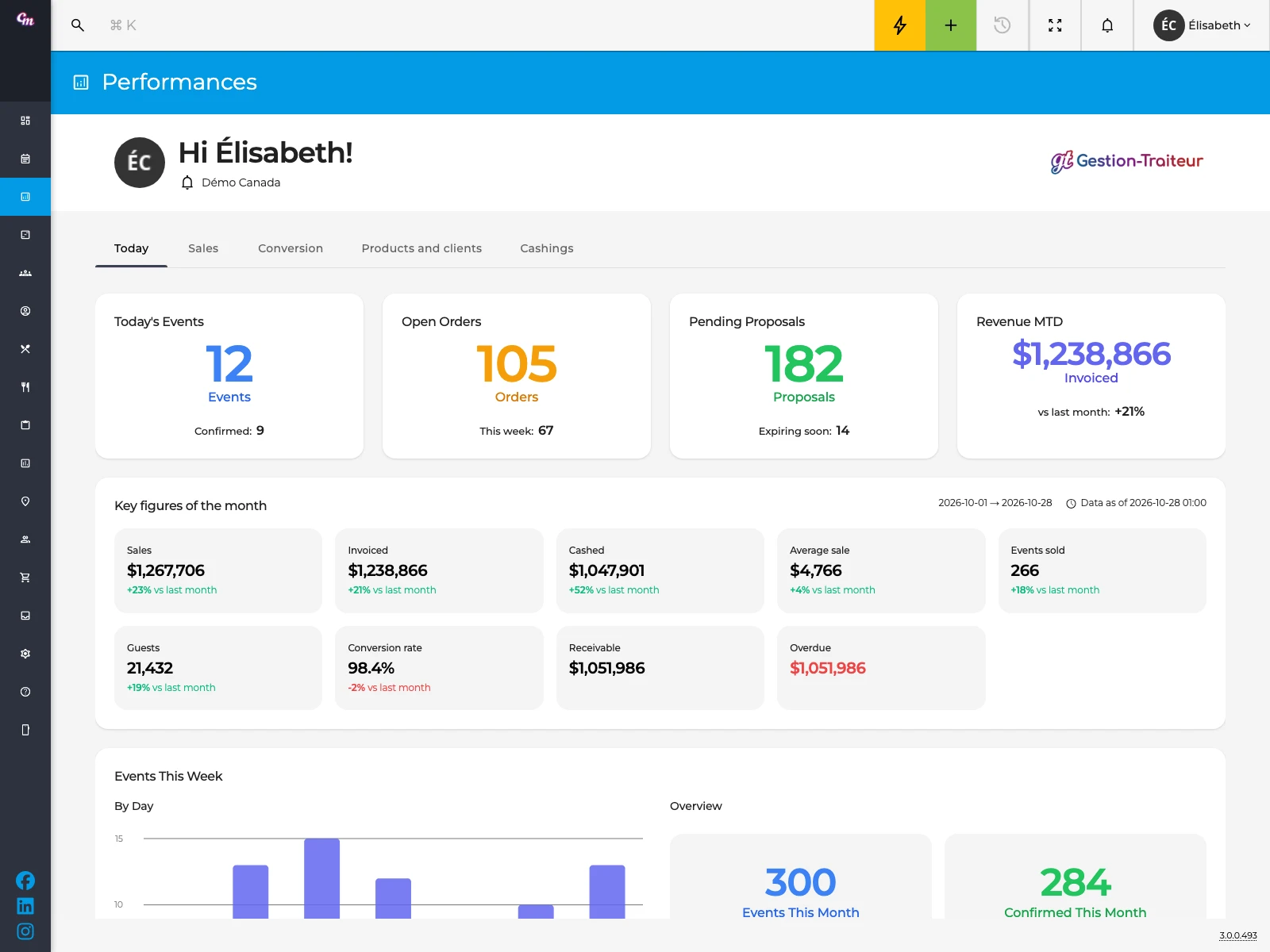
Task: Open the Today's Events card
Action: pos(229,376)
